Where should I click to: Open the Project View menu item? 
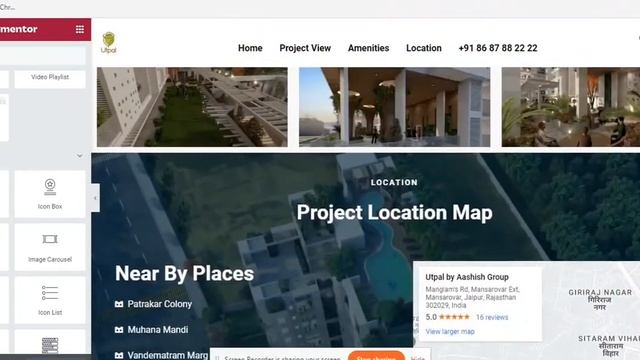[x=305, y=48]
